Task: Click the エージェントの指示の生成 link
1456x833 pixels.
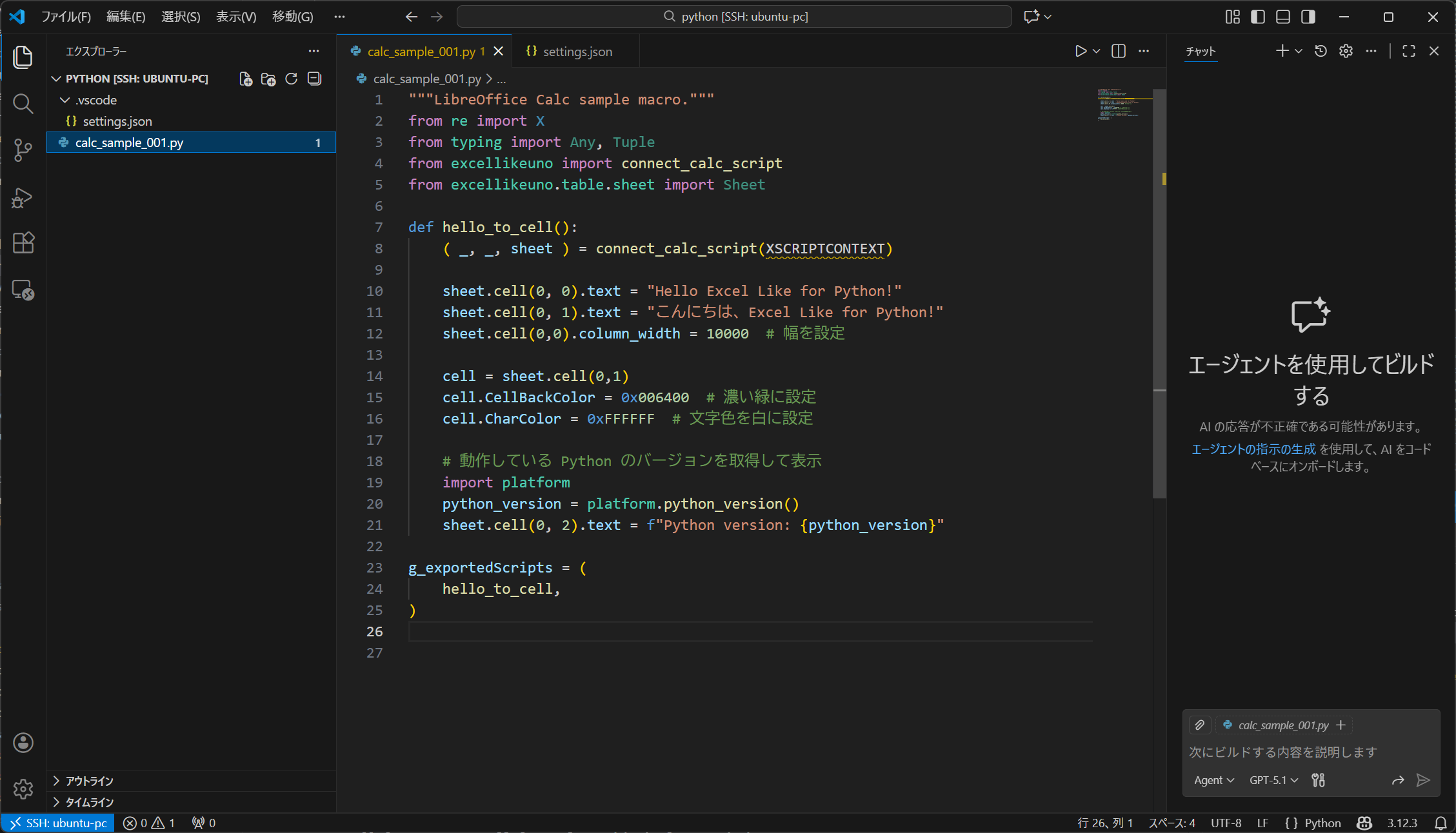Action: (x=1253, y=449)
